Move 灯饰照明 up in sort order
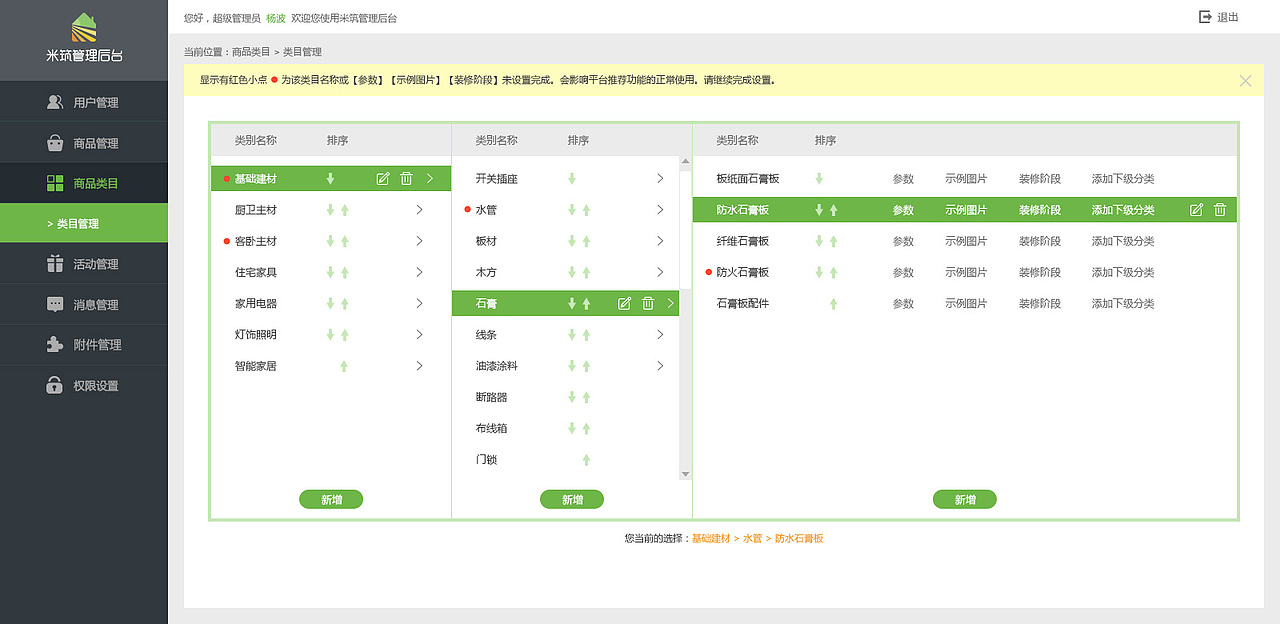The width and height of the screenshot is (1280, 624). (x=344, y=335)
